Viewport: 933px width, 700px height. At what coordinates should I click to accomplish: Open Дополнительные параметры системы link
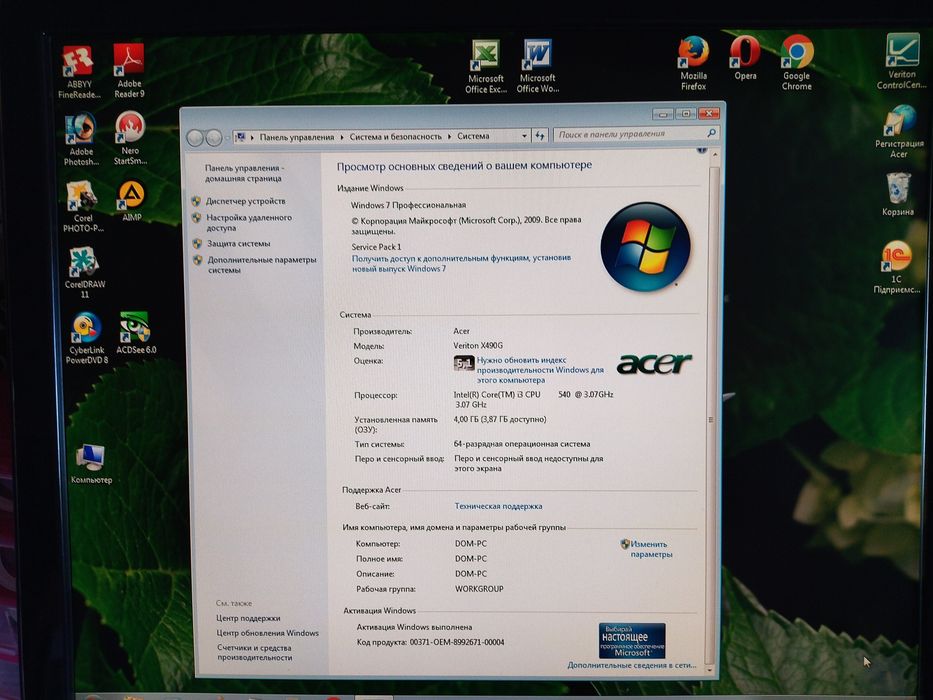click(x=262, y=265)
